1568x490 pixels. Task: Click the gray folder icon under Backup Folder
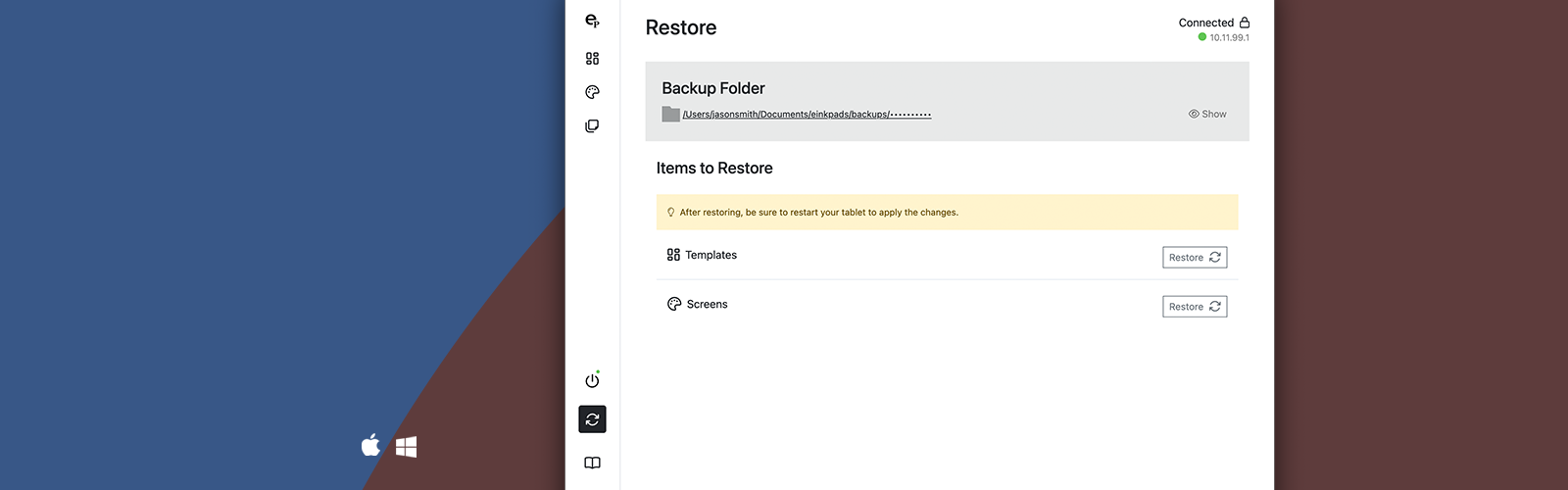click(670, 114)
